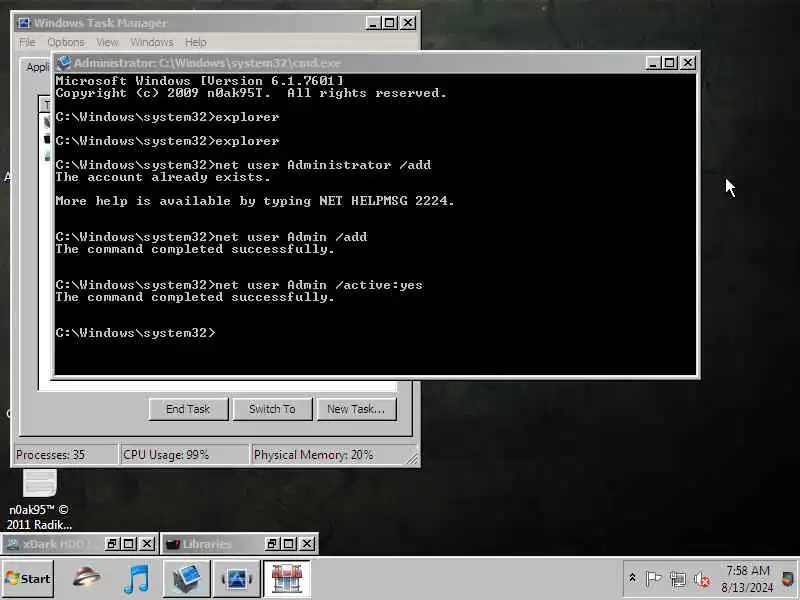Click "The account already exists." output line
The image size is (800, 600).
point(163,177)
